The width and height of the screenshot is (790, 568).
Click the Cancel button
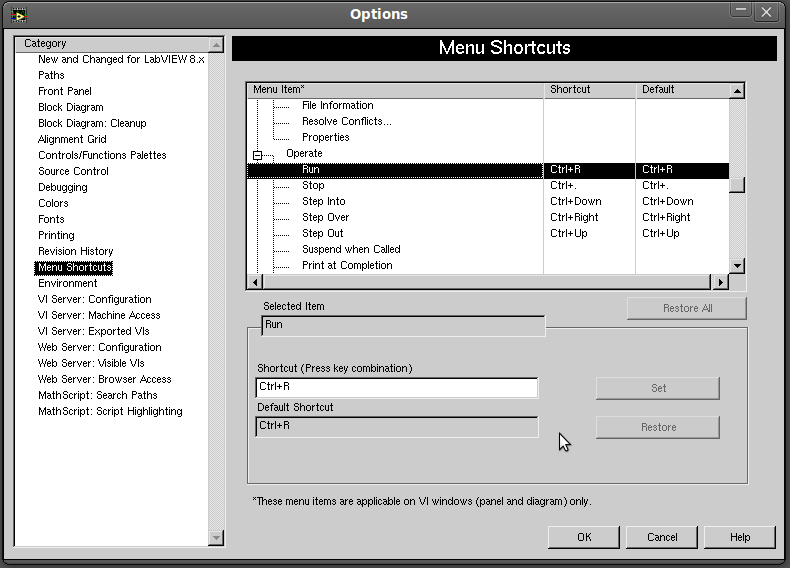point(662,537)
